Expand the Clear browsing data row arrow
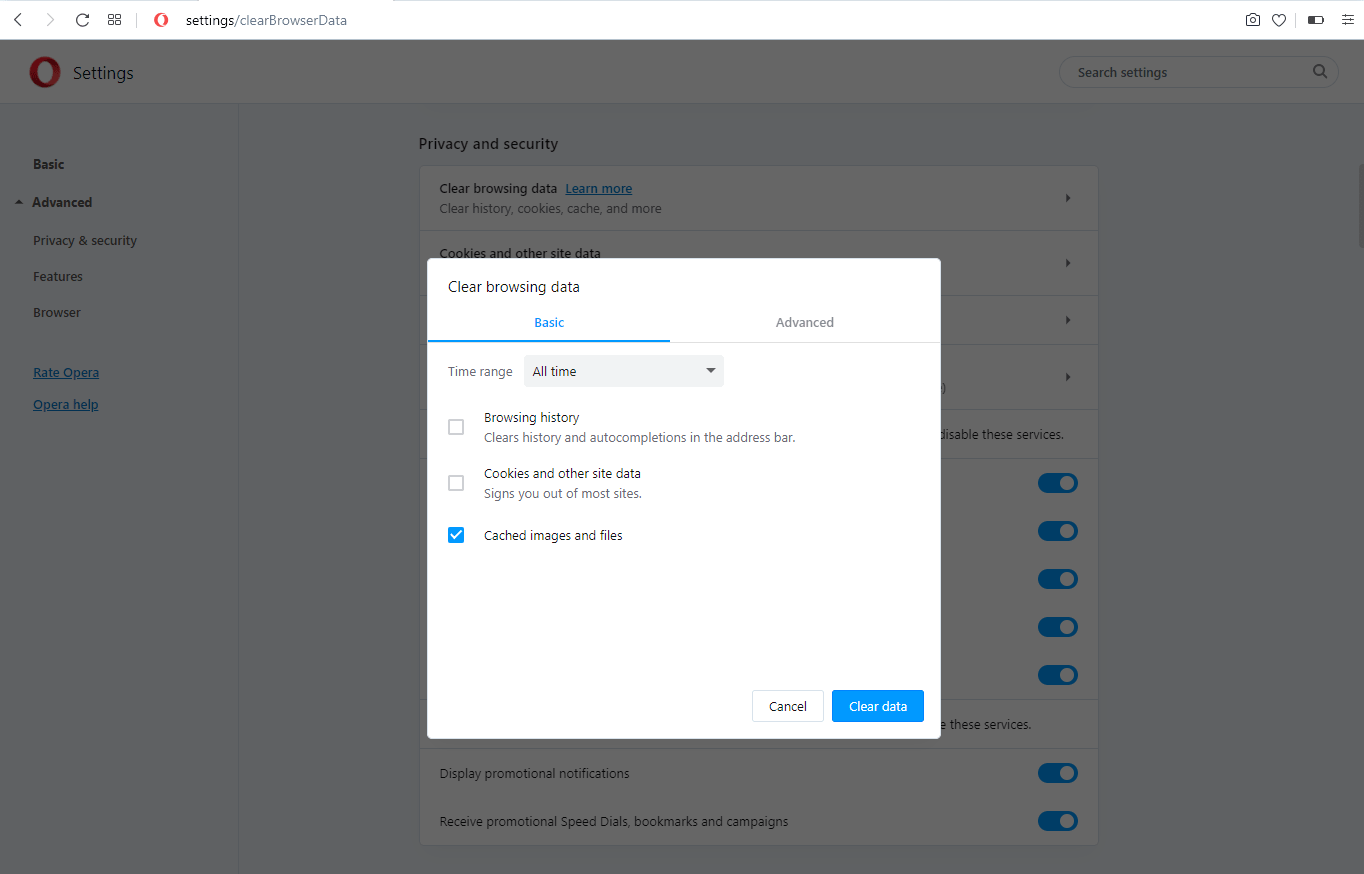Screen dimensions: 1364x874 (x=1068, y=198)
